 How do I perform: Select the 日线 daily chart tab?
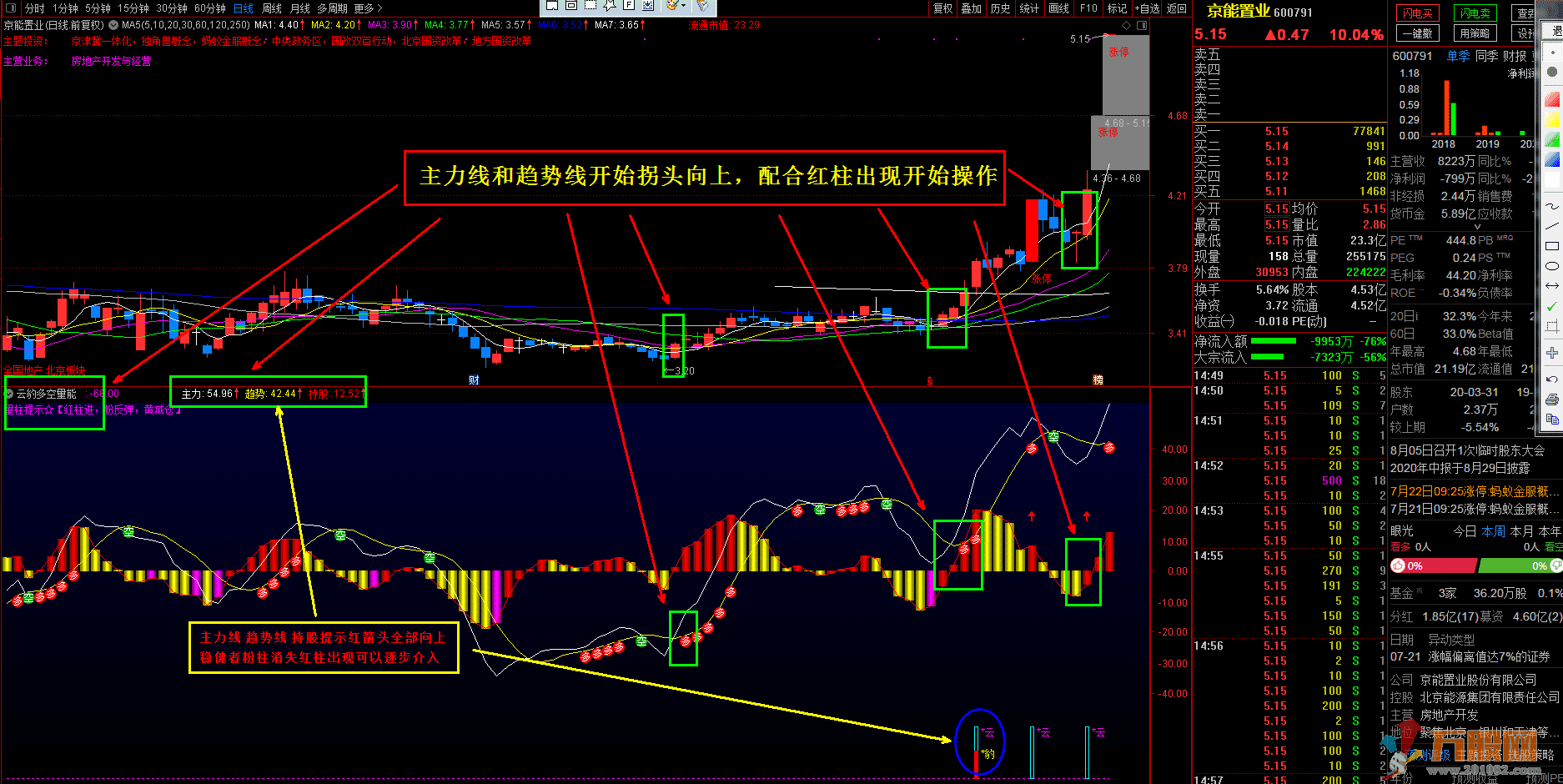244,8
